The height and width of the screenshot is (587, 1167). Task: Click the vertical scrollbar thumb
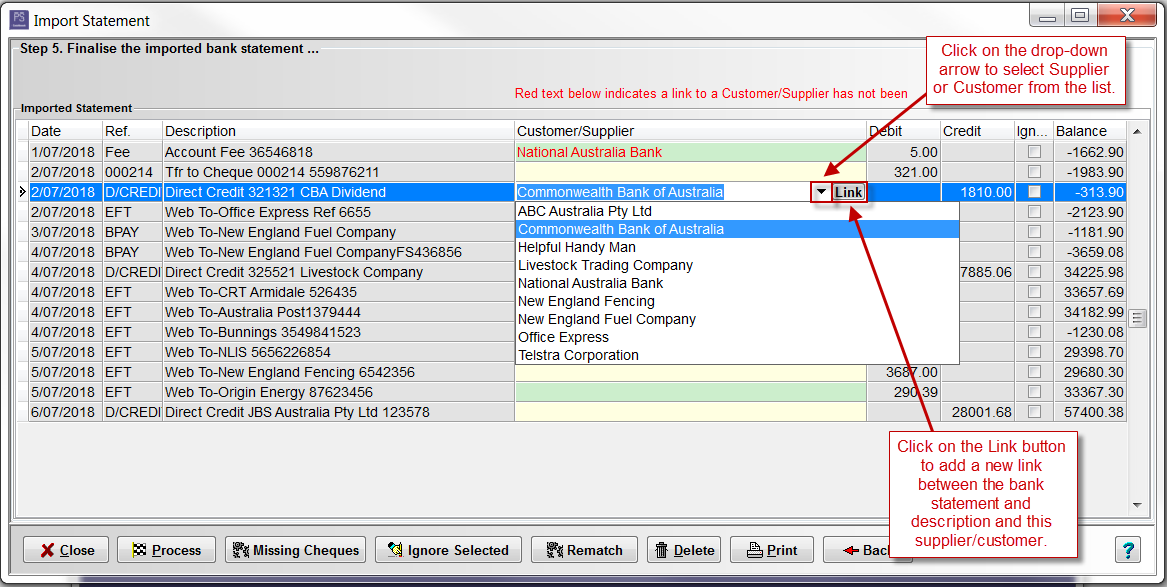coord(1137,319)
